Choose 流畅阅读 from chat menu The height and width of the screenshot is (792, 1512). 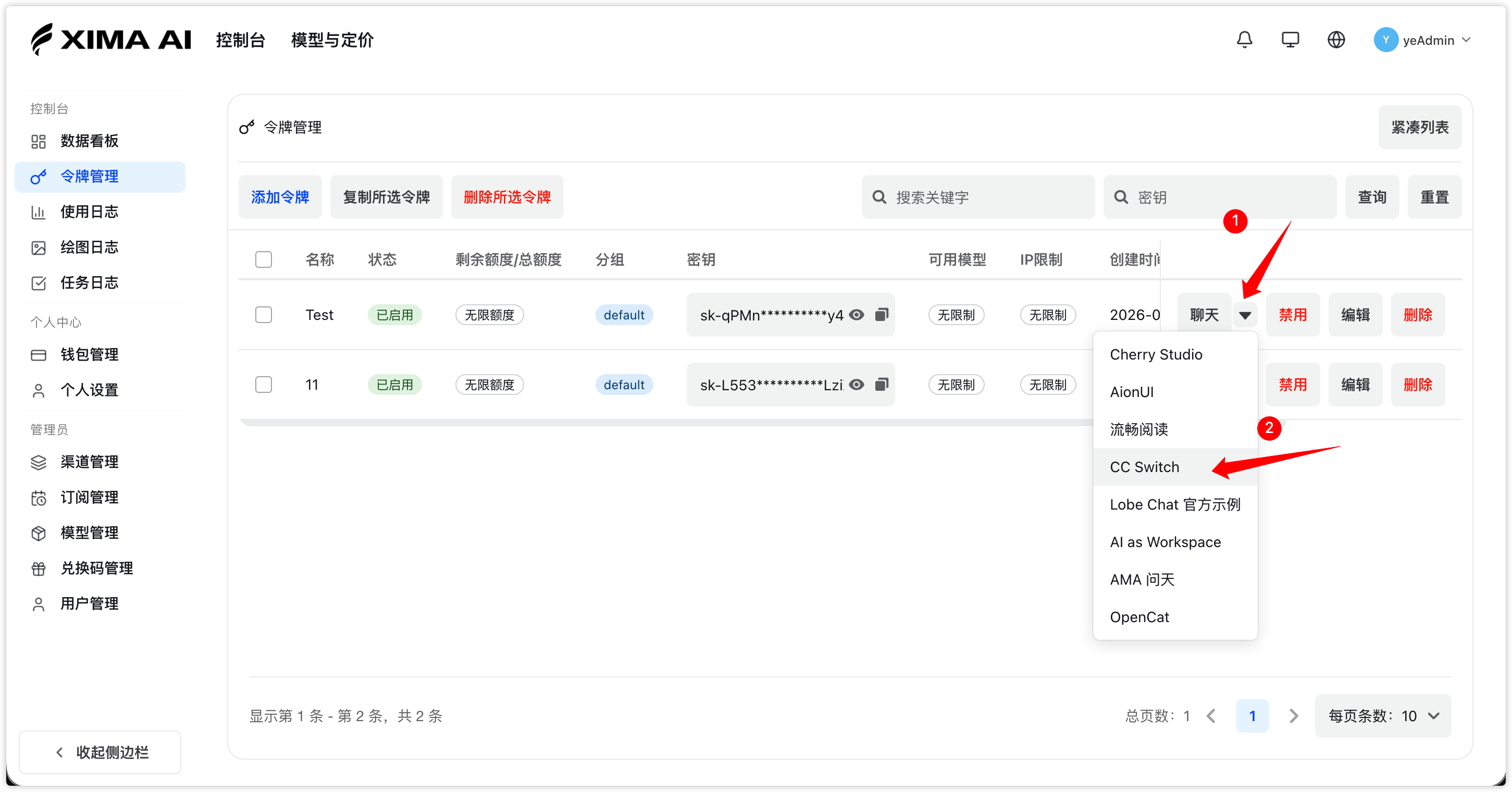click(x=1175, y=430)
